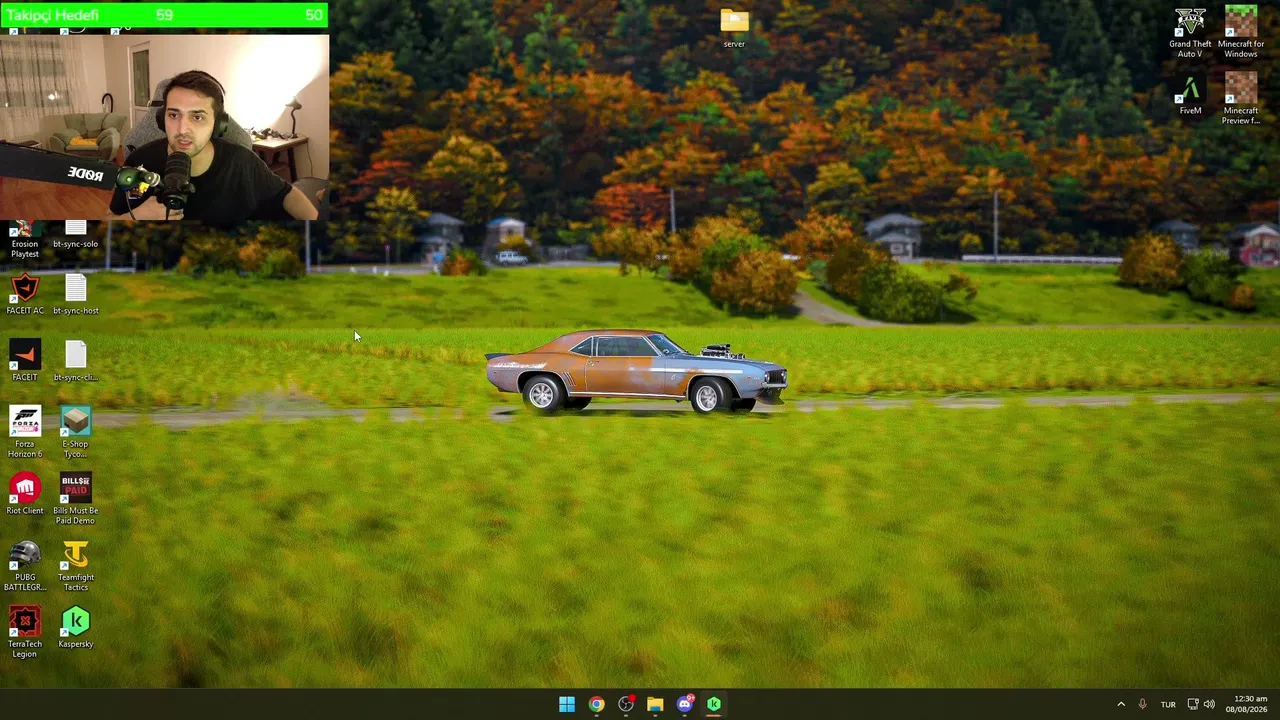Open the volume control in system tray
1280x720 pixels.
tap(1209, 704)
